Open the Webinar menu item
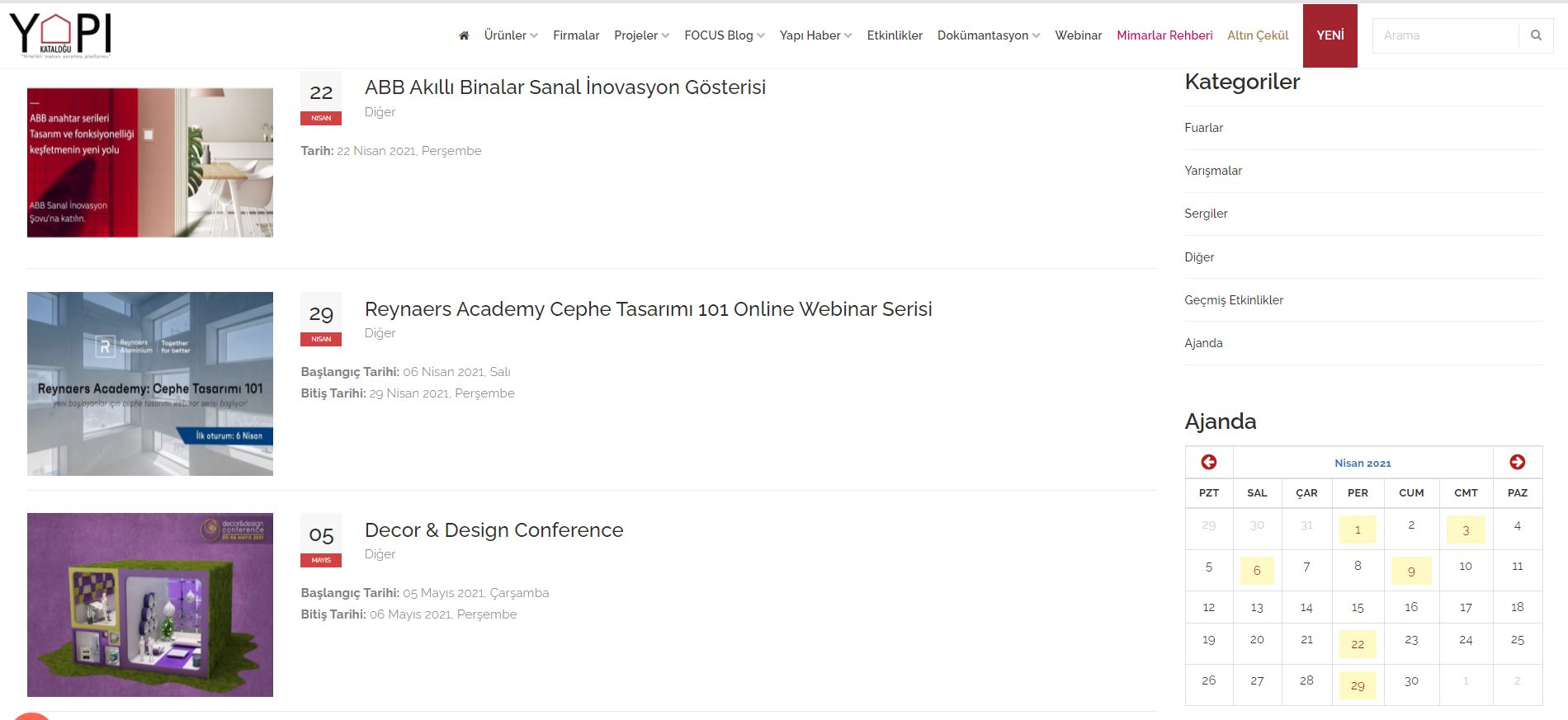 point(1078,35)
